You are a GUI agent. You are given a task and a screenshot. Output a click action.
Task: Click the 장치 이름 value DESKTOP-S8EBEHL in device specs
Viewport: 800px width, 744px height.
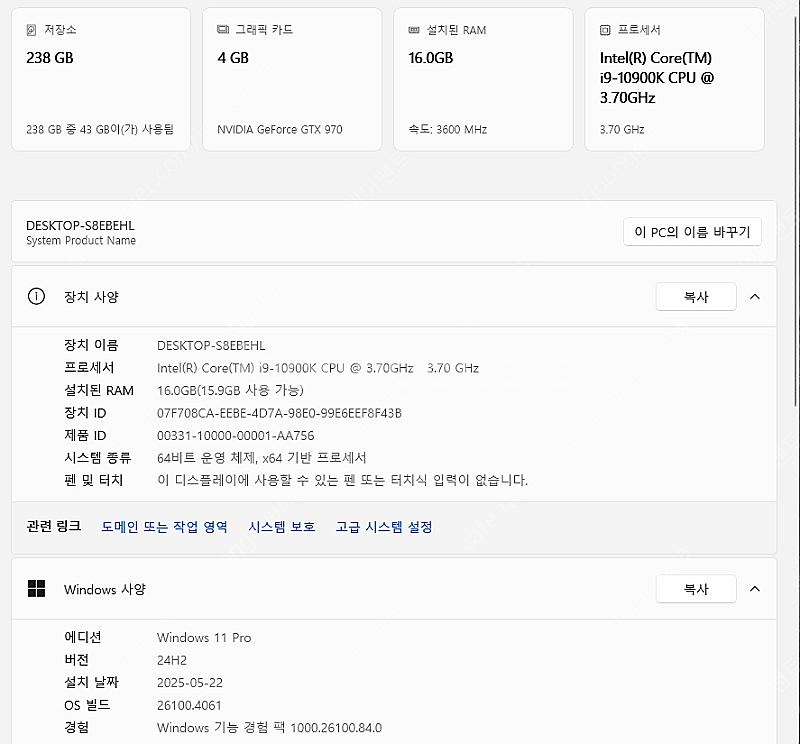point(211,345)
